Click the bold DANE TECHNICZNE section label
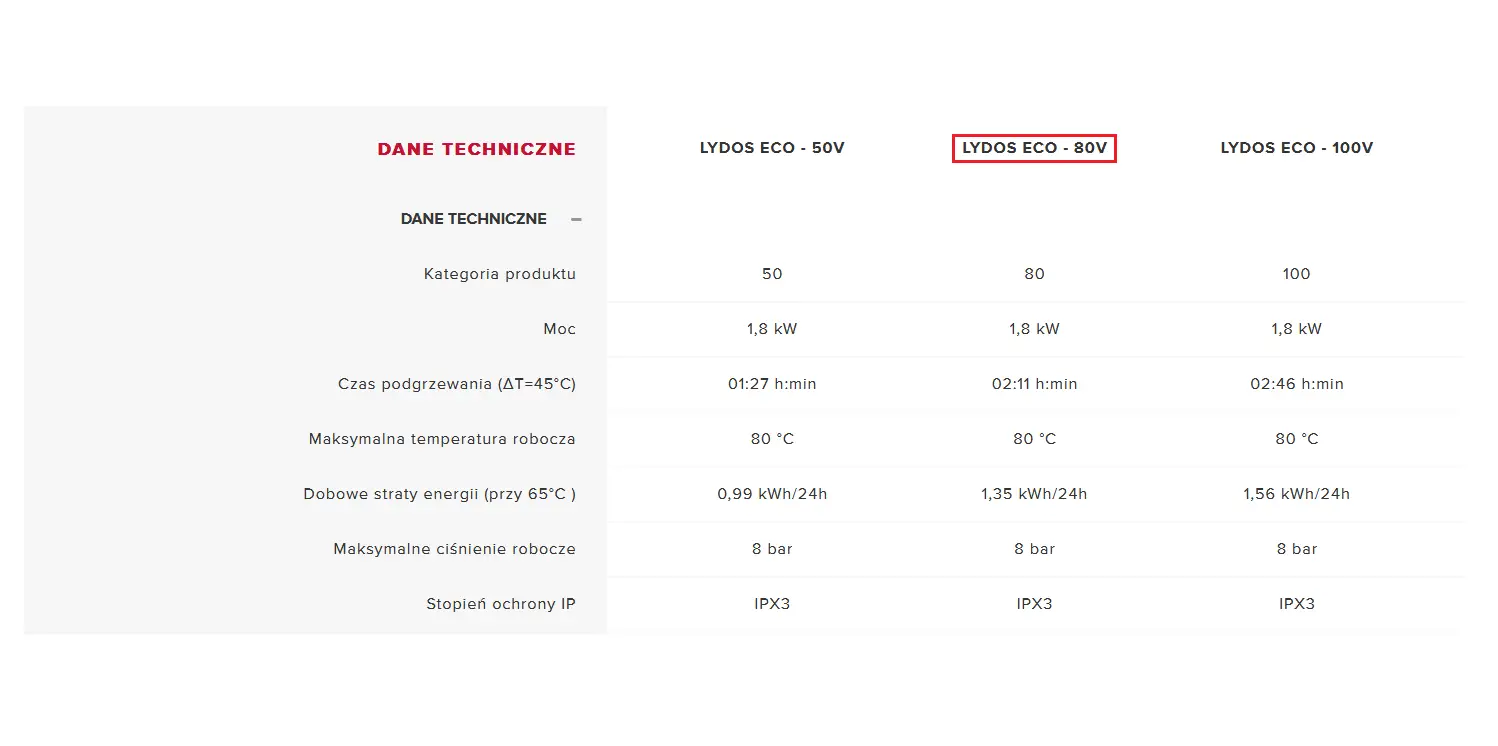This screenshot has width=1498, height=746. pyautogui.click(x=474, y=219)
